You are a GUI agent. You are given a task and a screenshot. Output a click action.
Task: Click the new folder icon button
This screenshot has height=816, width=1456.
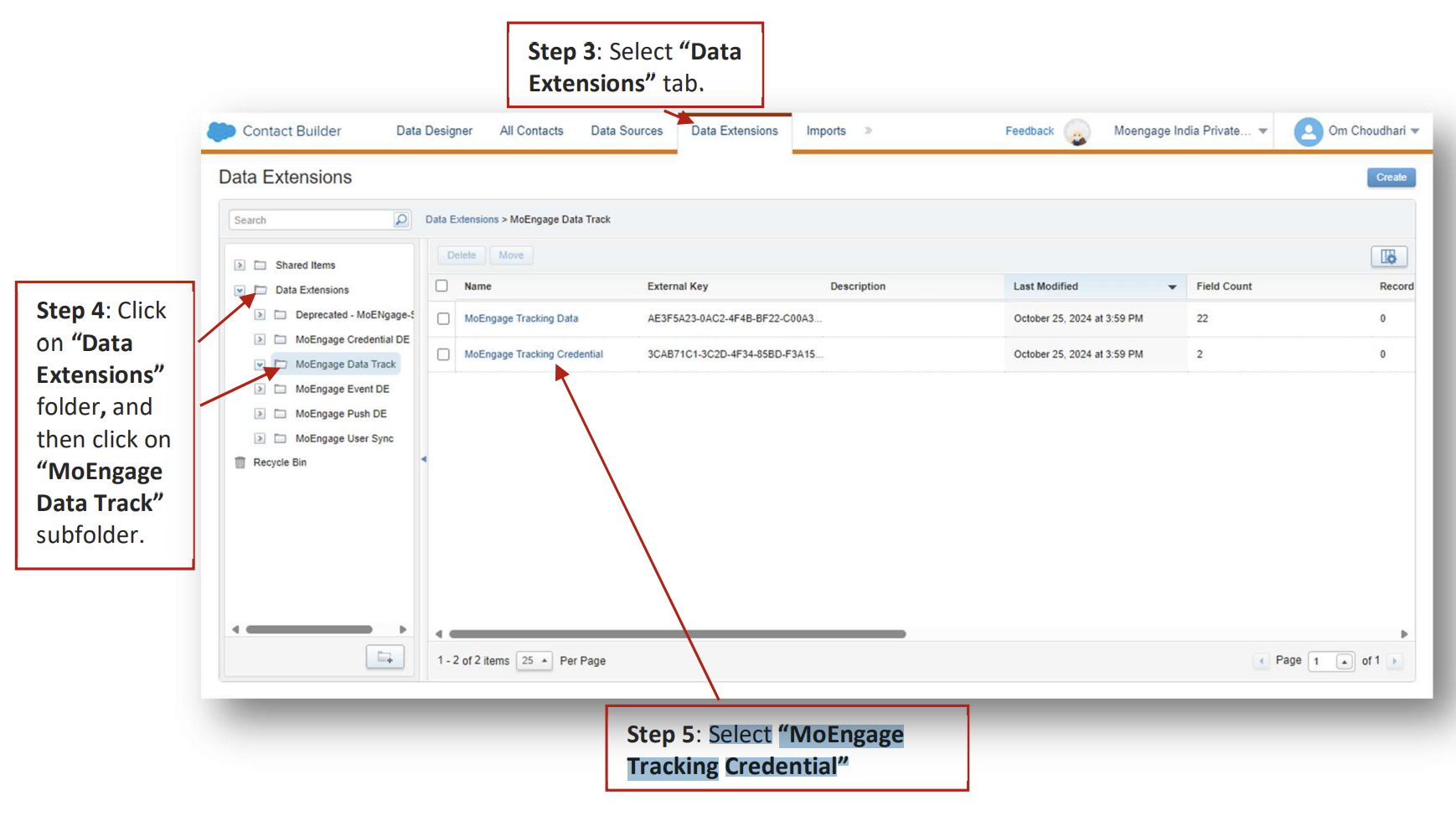(x=385, y=658)
